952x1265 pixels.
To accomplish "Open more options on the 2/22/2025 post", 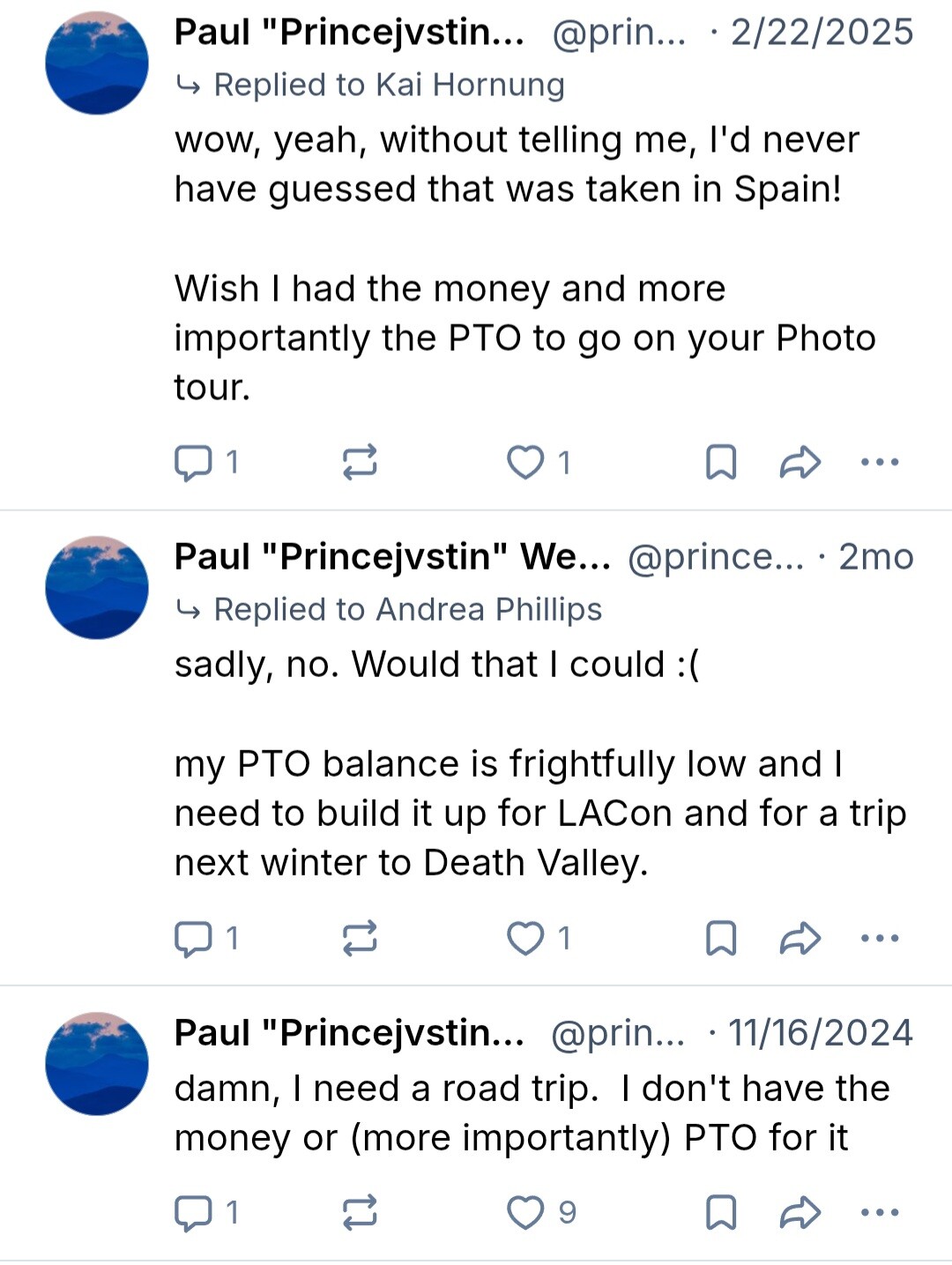I will (879, 462).
